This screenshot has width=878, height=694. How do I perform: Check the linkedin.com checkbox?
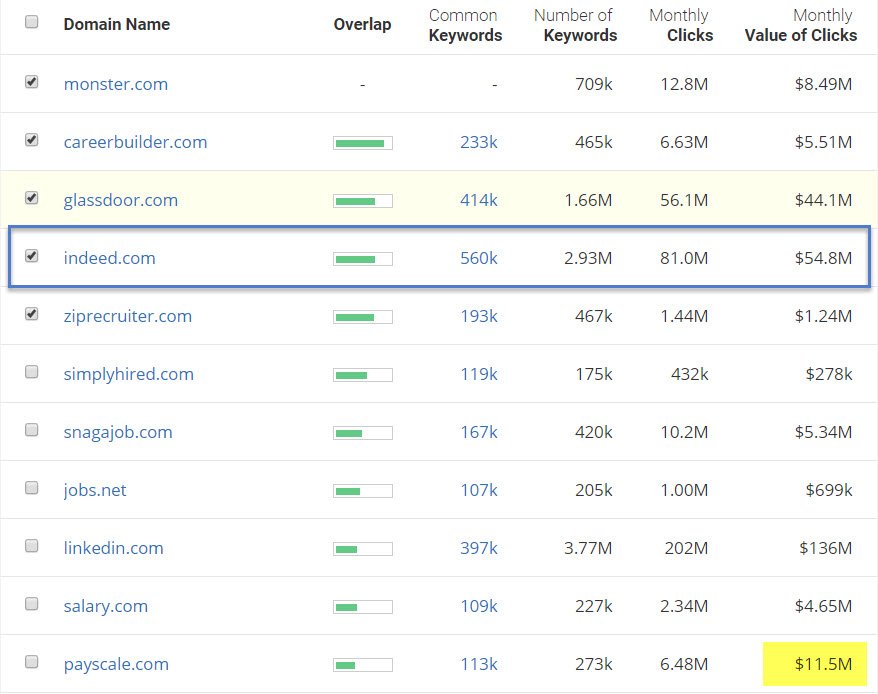(x=32, y=546)
